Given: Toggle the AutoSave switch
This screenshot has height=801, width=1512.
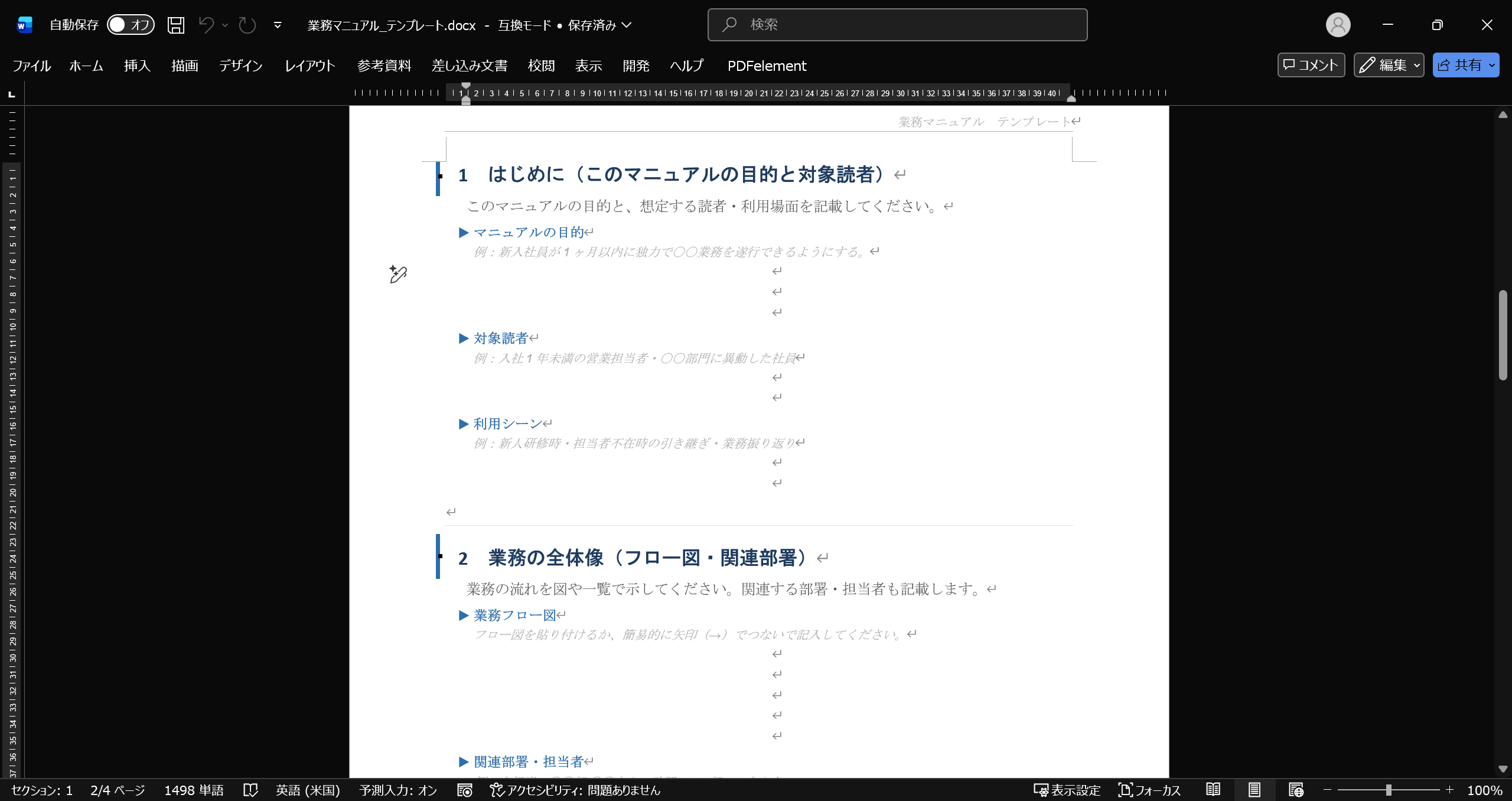Looking at the screenshot, I should tap(131, 25).
